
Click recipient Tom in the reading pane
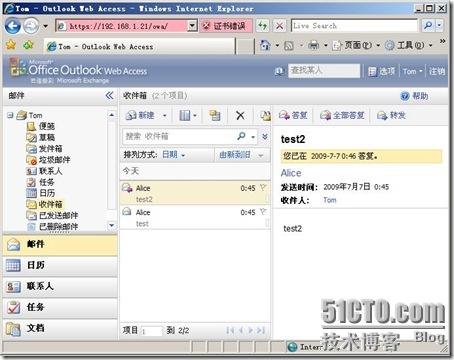(330, 200)
